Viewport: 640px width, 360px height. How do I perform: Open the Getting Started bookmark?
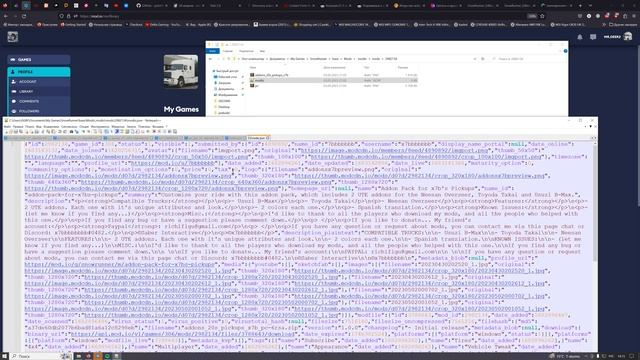coord(74,24)
